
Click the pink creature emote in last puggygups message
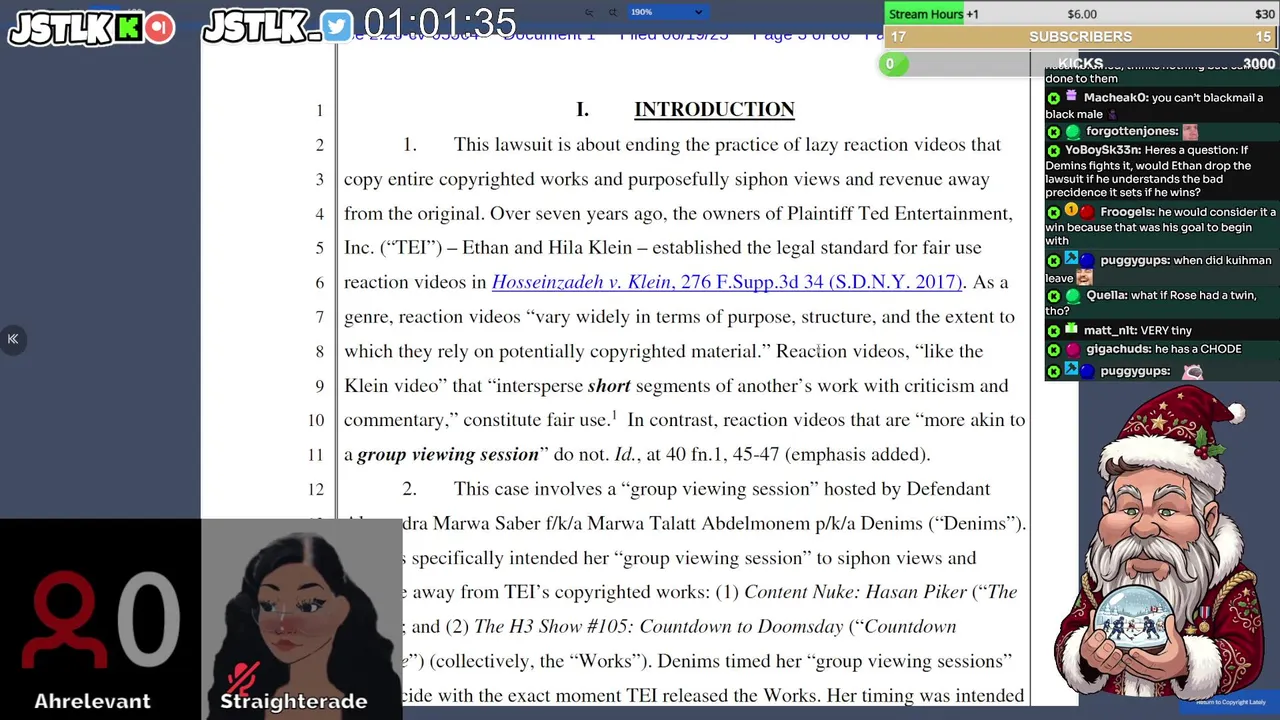1192,371
